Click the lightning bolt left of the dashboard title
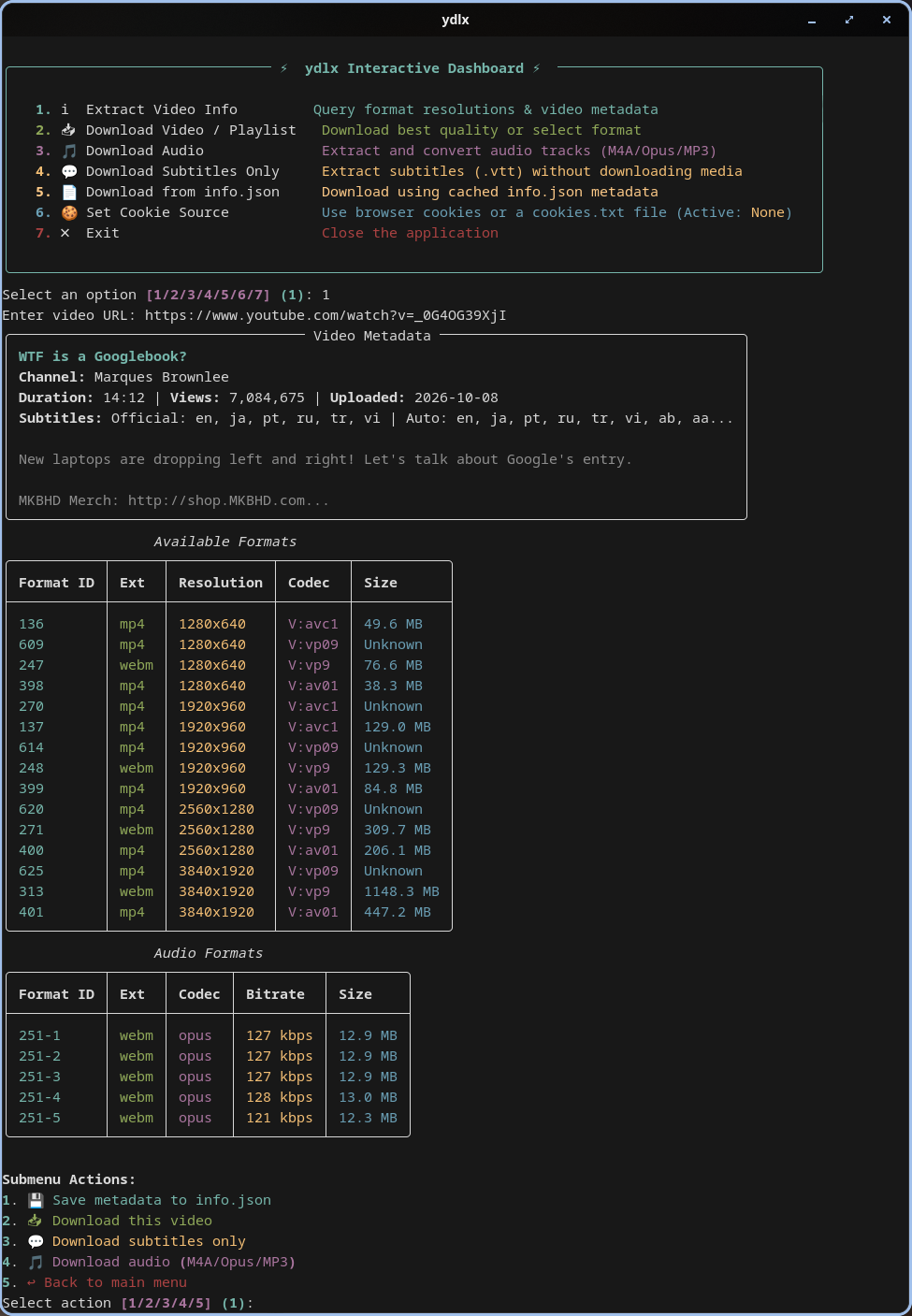This screenshot has height=1316, width=912. (283, 68)
